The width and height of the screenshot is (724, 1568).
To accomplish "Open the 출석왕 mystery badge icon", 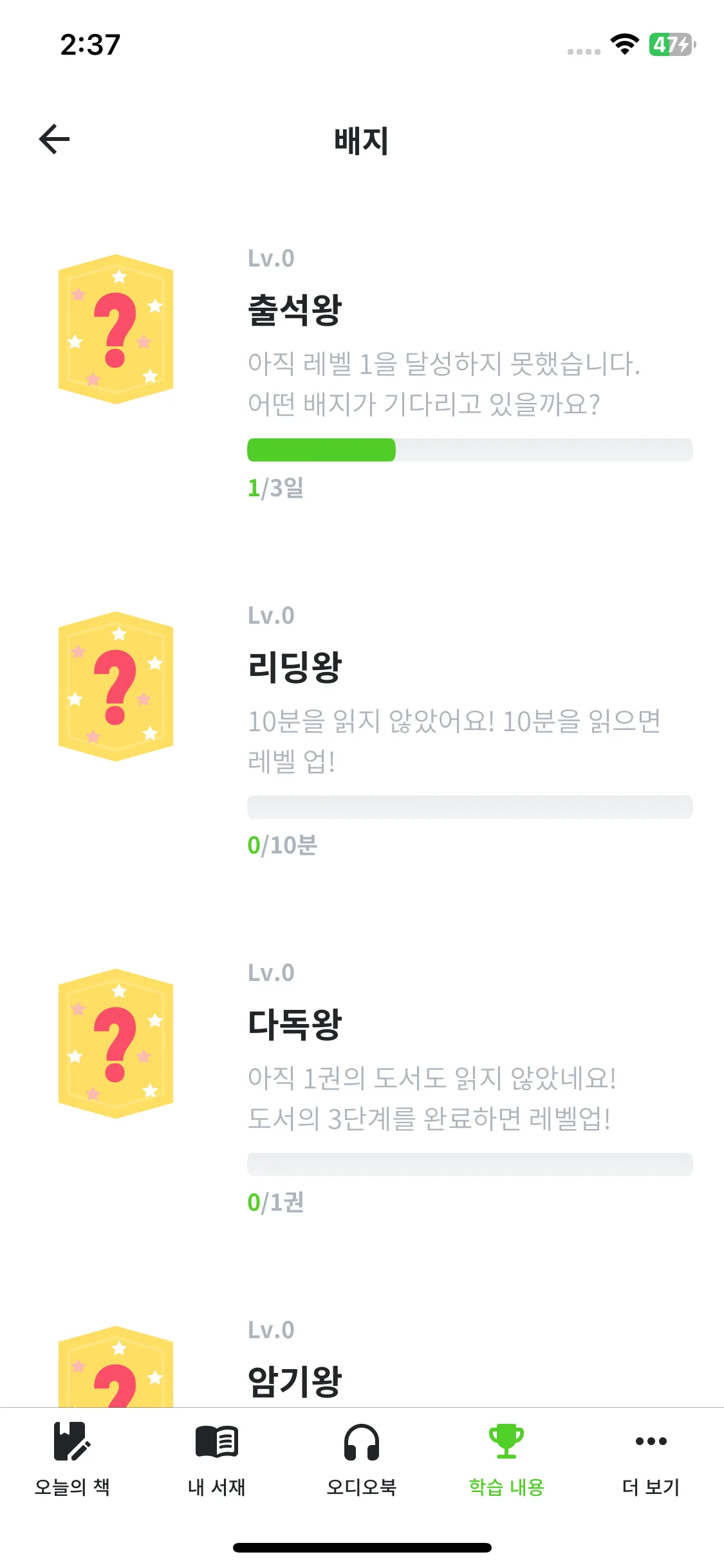I will (116, 330).
